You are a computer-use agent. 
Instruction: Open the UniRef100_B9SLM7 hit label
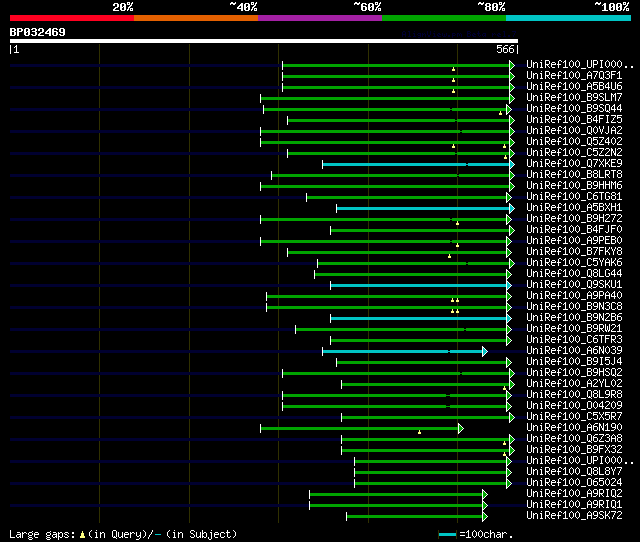pos(574,98)
